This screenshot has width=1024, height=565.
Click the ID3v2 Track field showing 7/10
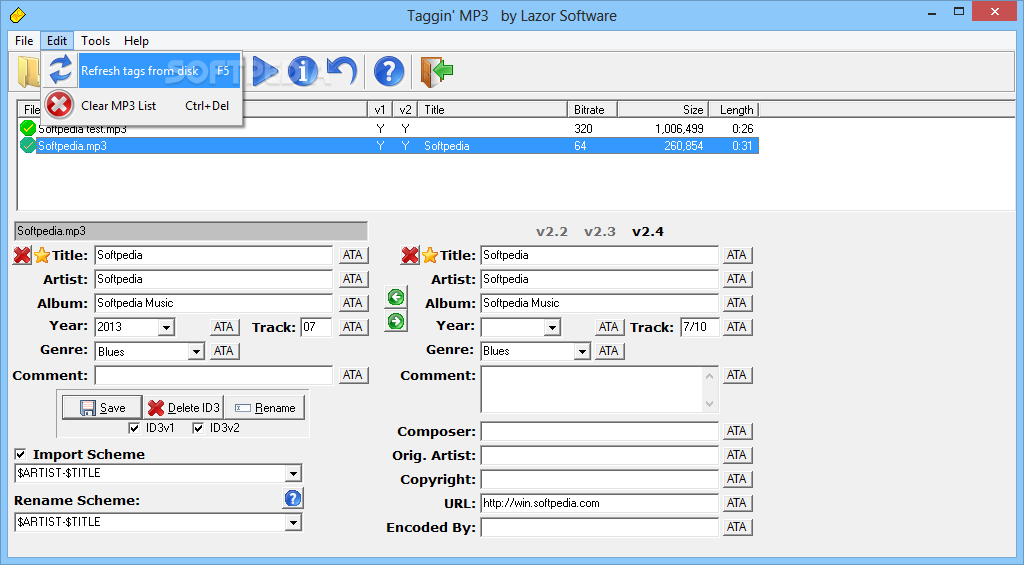(x=699, y=327)
